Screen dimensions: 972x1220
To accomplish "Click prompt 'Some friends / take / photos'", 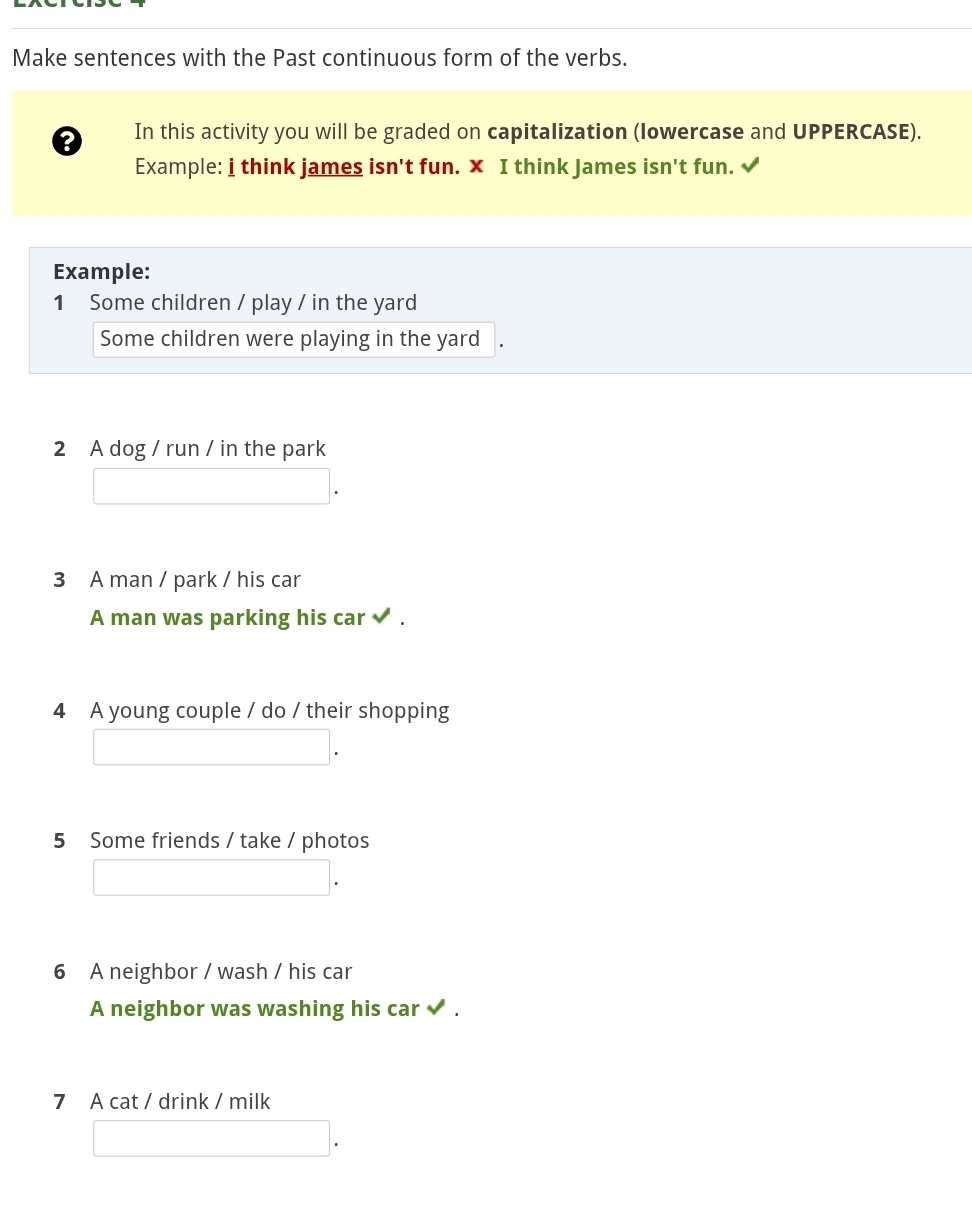I will [229, 841].
